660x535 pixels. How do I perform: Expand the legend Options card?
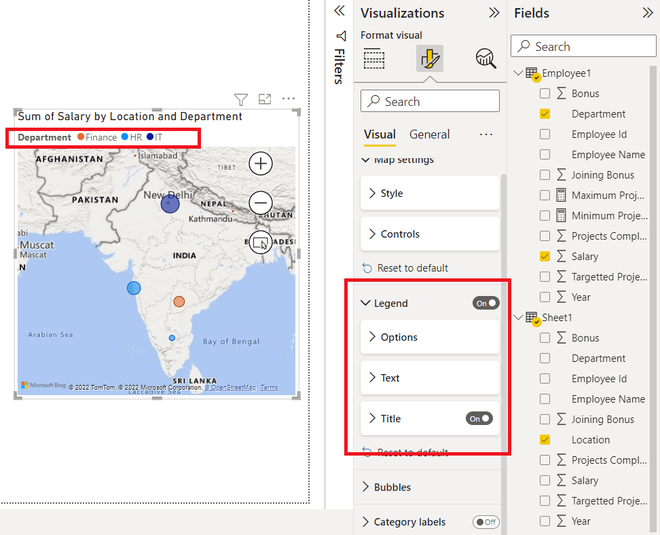(430, 337)
